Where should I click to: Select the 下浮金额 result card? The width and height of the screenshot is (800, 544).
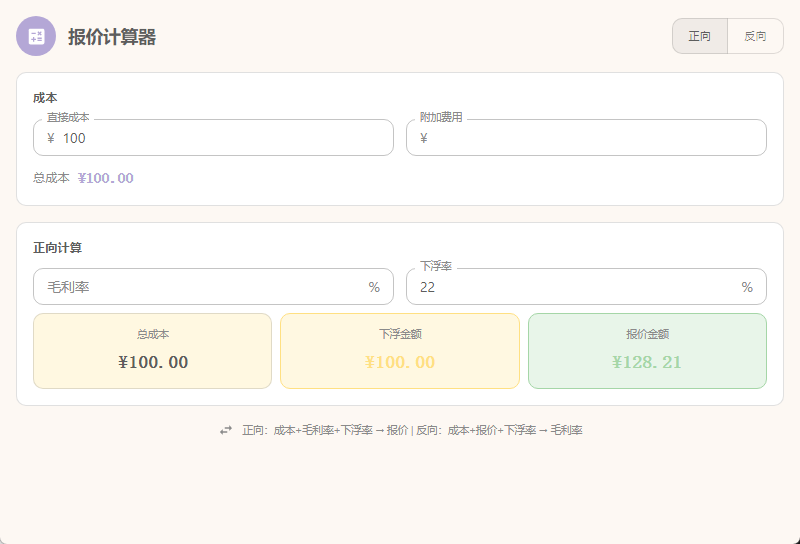coord(400,351)
